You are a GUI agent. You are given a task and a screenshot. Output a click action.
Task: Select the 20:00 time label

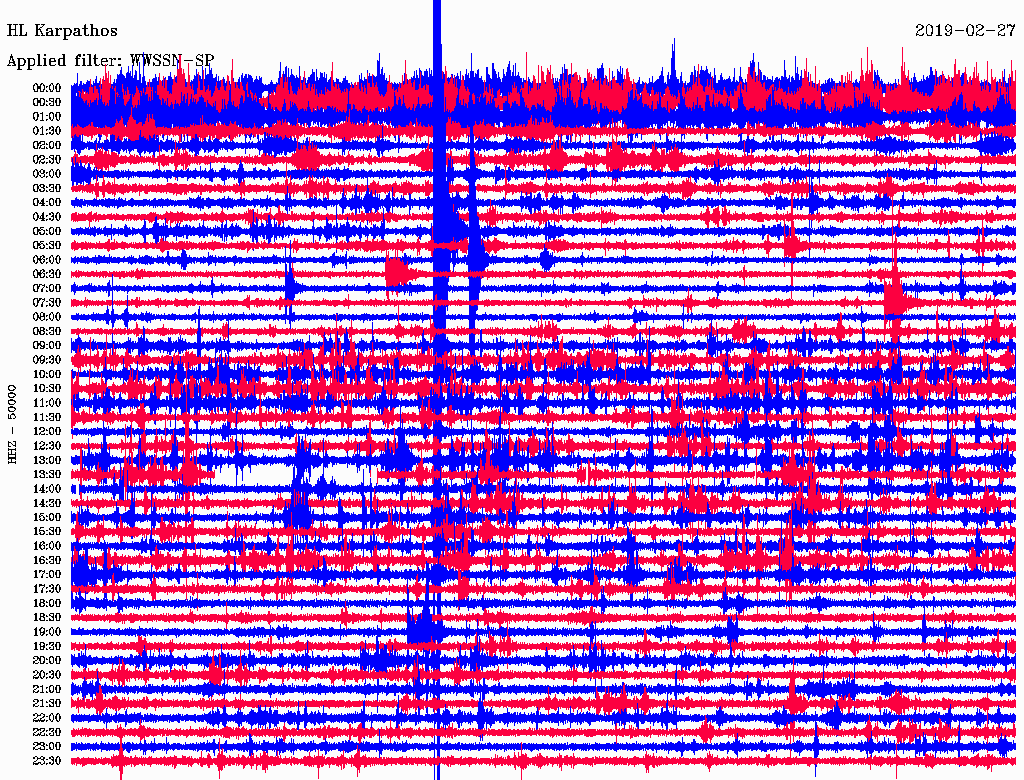point(47,660)
